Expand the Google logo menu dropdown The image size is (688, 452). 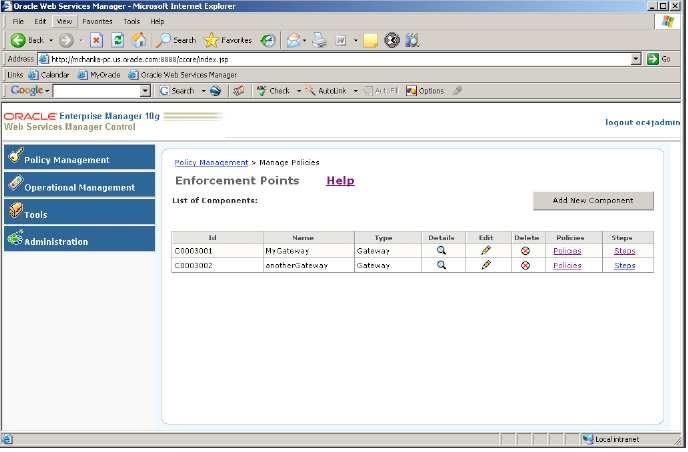coord(47,91)
